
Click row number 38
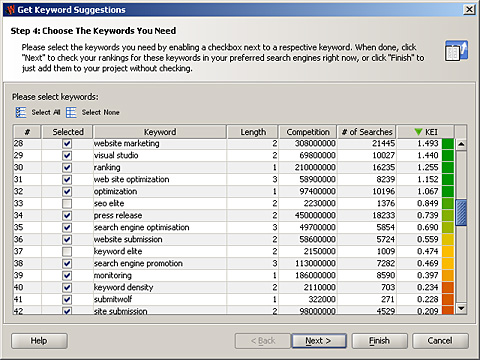18,264
